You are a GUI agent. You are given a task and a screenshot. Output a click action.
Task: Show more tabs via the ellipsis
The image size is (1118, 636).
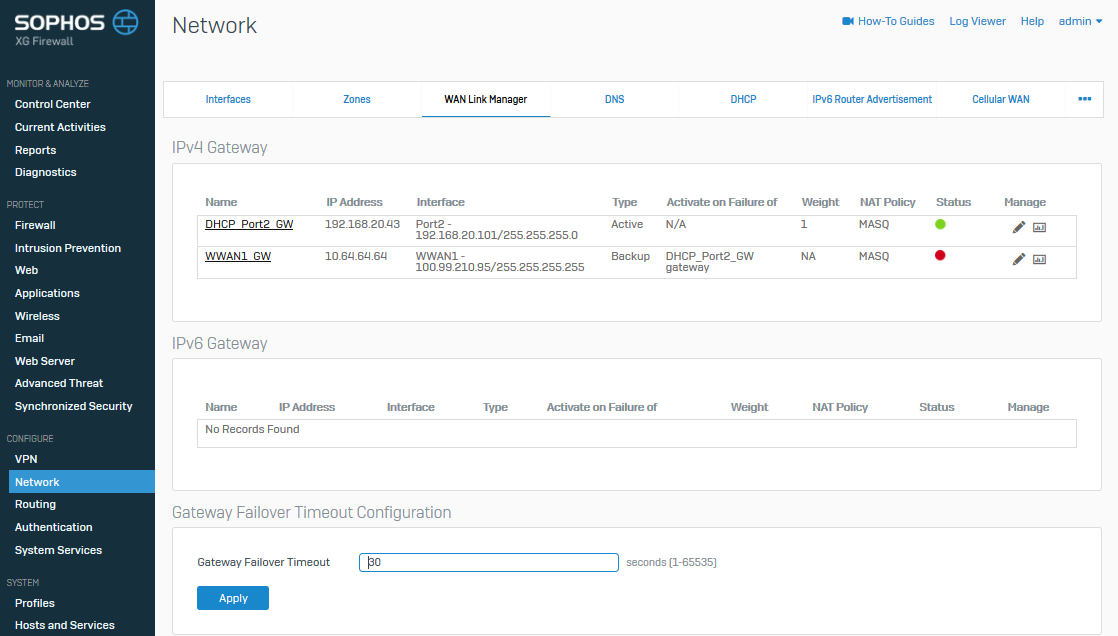click(x=1084, y=99)
